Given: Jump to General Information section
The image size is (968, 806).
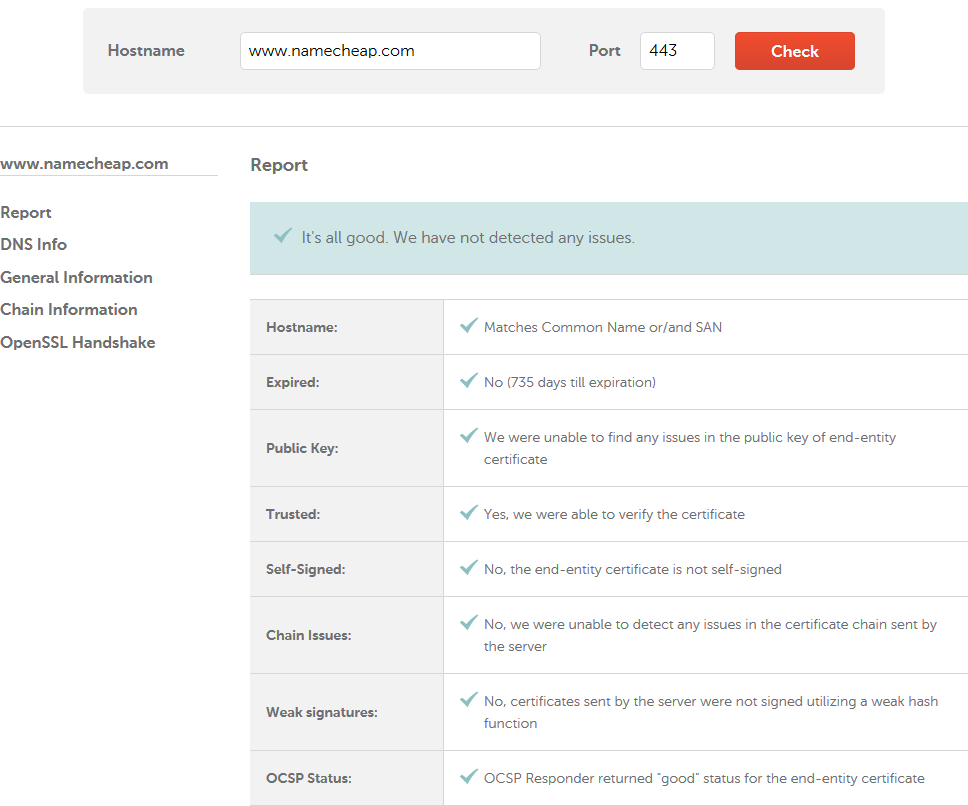Looking at the screenshot, I should coord(77,278).
